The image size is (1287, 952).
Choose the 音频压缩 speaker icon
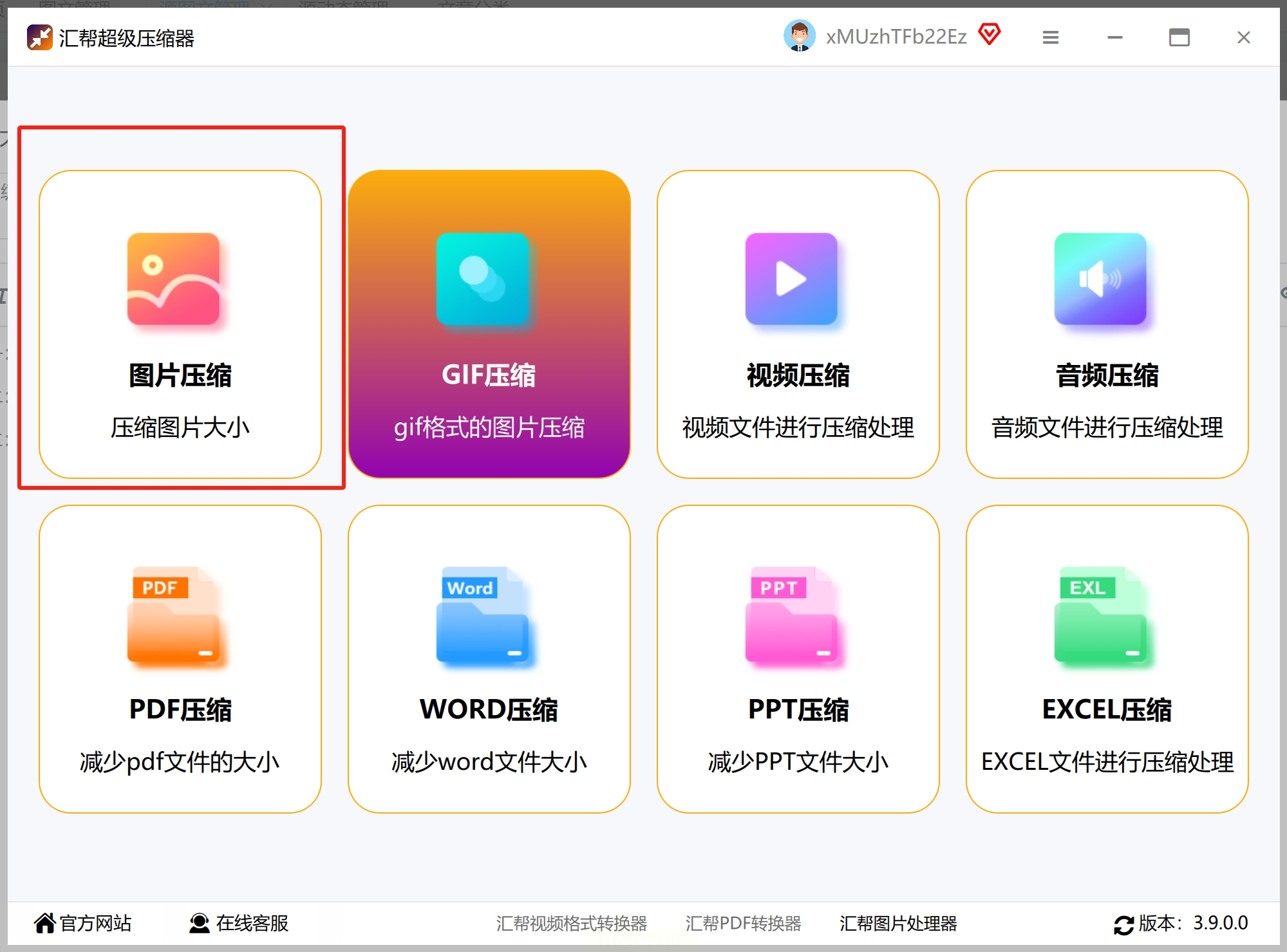click(x=1100, y=279)
